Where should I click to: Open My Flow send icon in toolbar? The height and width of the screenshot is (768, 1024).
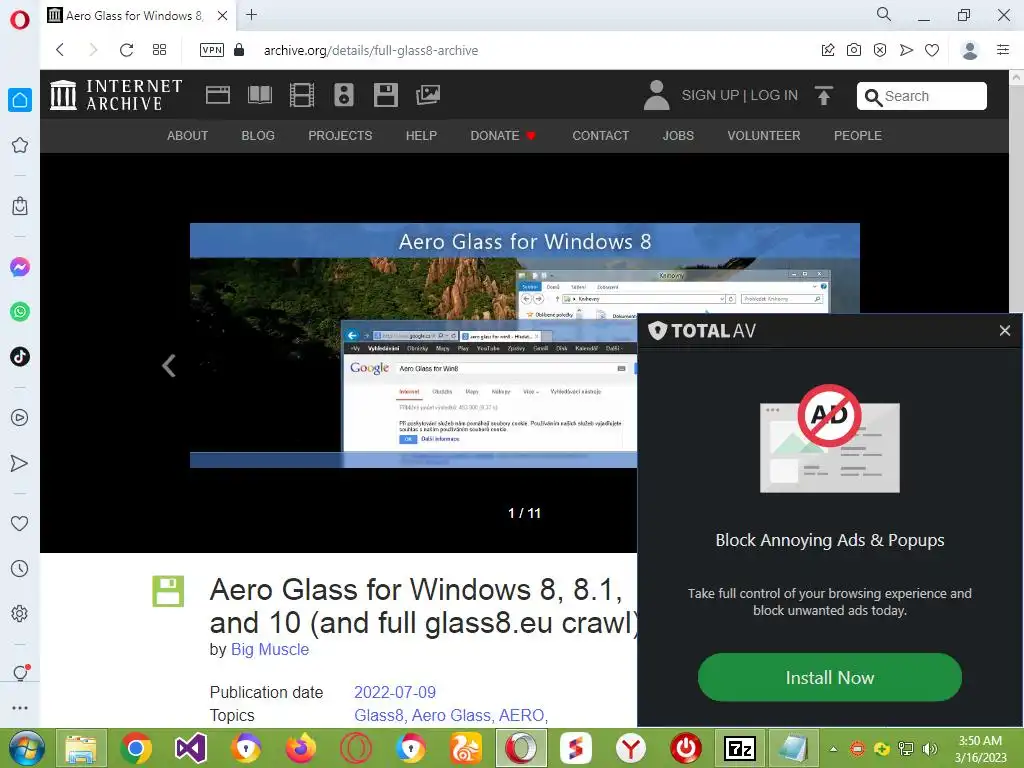coord(906,50)
